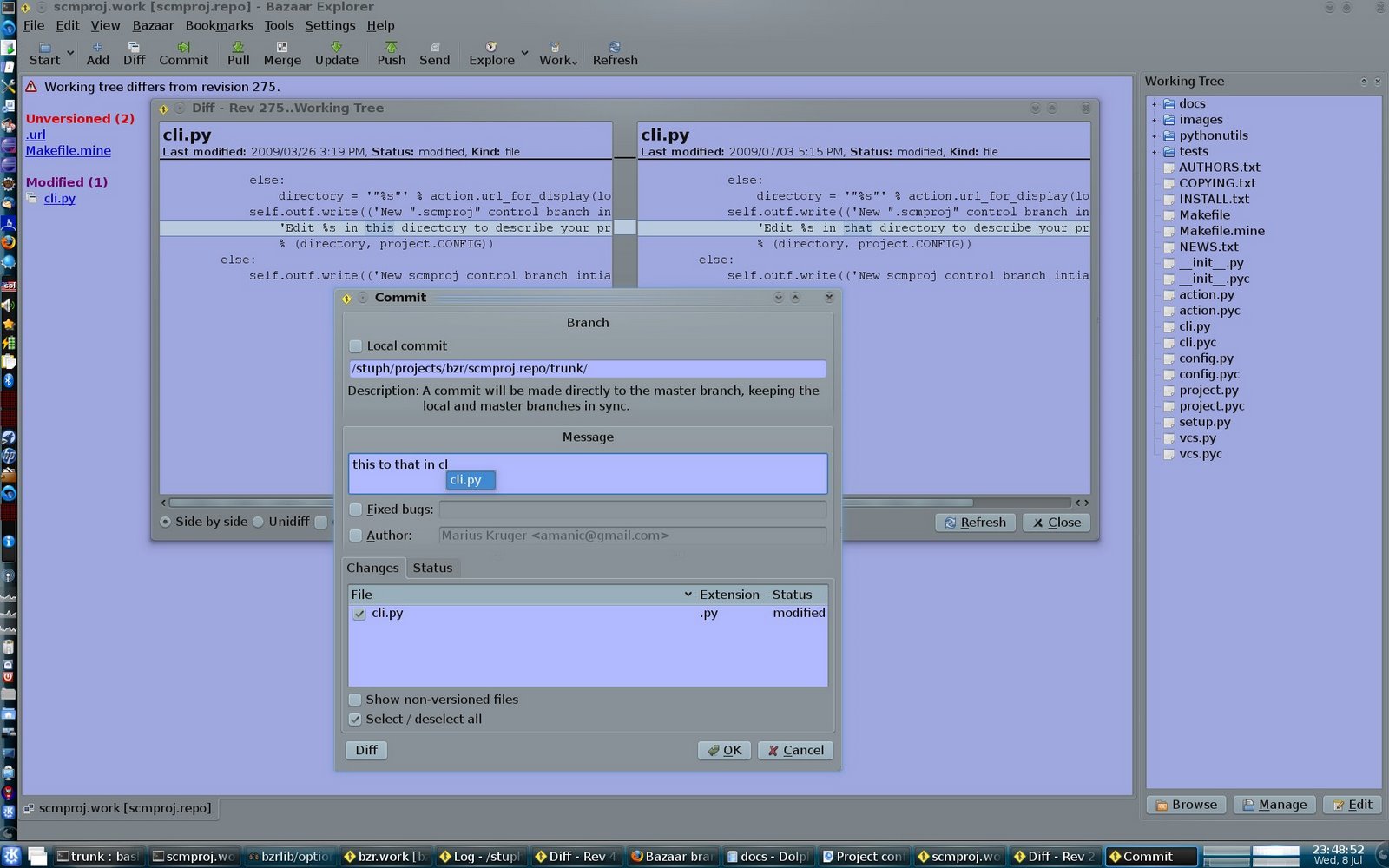1389x868 pixels.
Task: Enable the Author checkbox
Action: click(x=355, y=536)
